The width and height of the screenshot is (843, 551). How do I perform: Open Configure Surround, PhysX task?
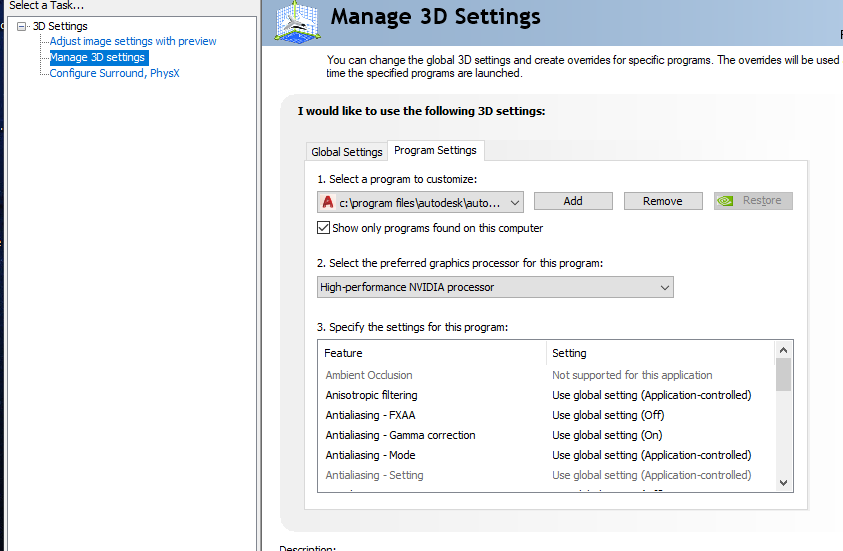tap(115, 73)
